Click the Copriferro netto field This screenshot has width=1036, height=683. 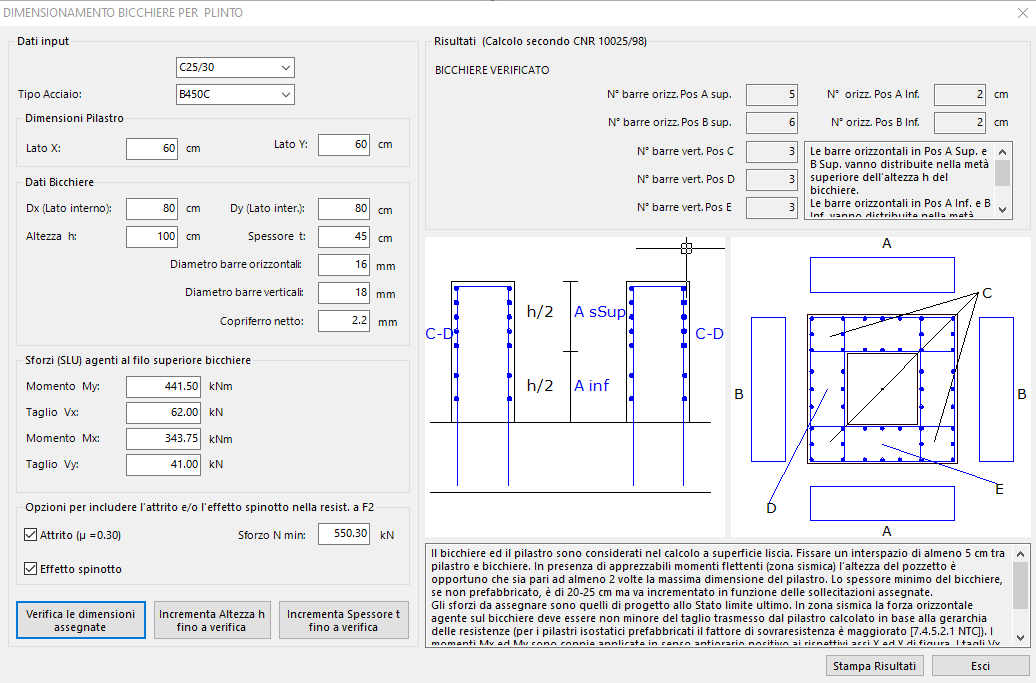tap(344, 321)
